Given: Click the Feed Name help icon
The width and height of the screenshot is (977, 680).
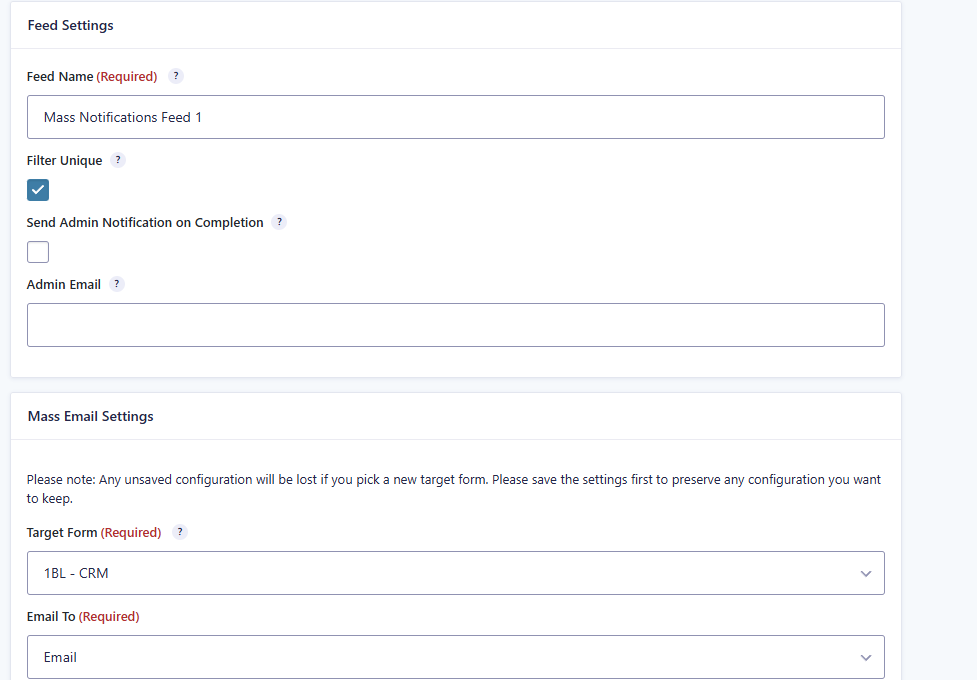Looking at the screenshot, I should click(x=176, y=76).
